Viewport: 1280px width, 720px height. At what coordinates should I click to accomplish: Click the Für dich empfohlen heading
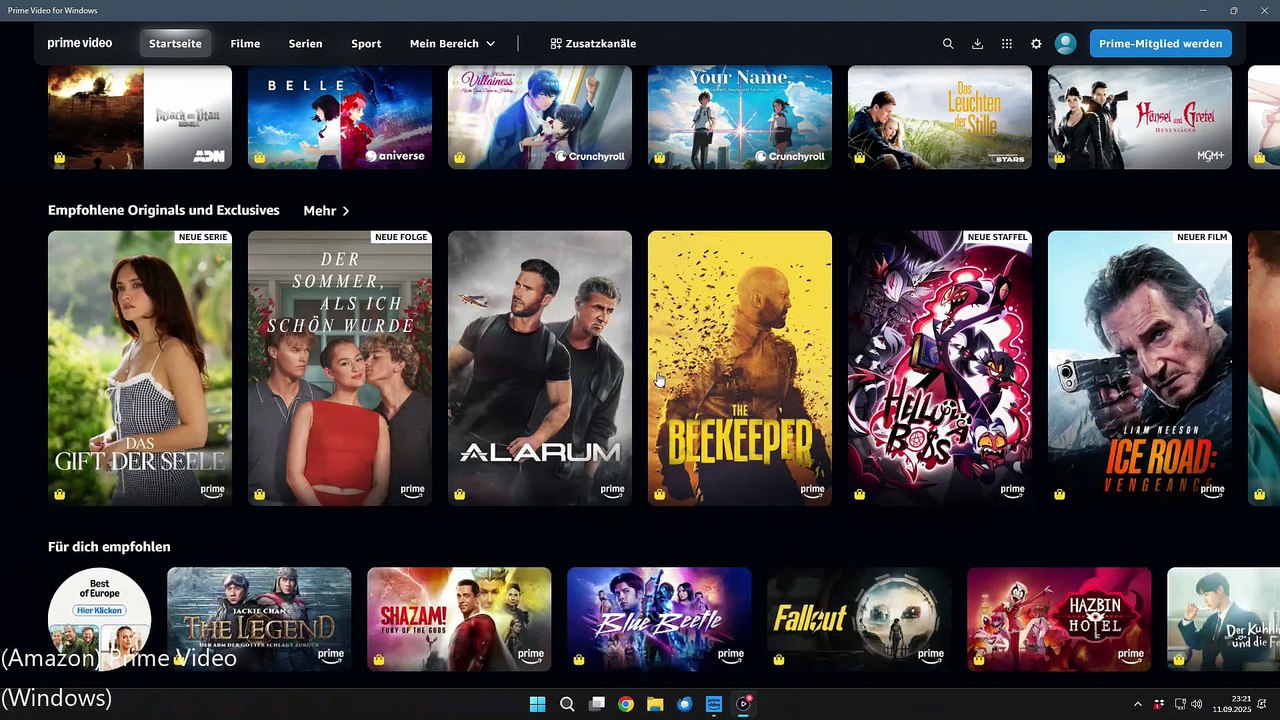click(109, 547)
